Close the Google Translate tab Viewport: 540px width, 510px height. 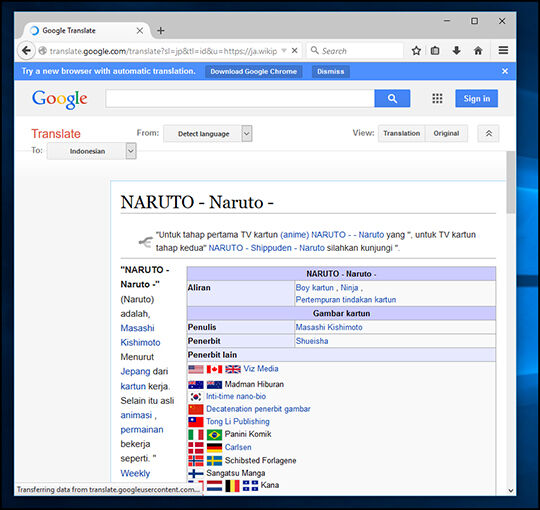(139, 31)
